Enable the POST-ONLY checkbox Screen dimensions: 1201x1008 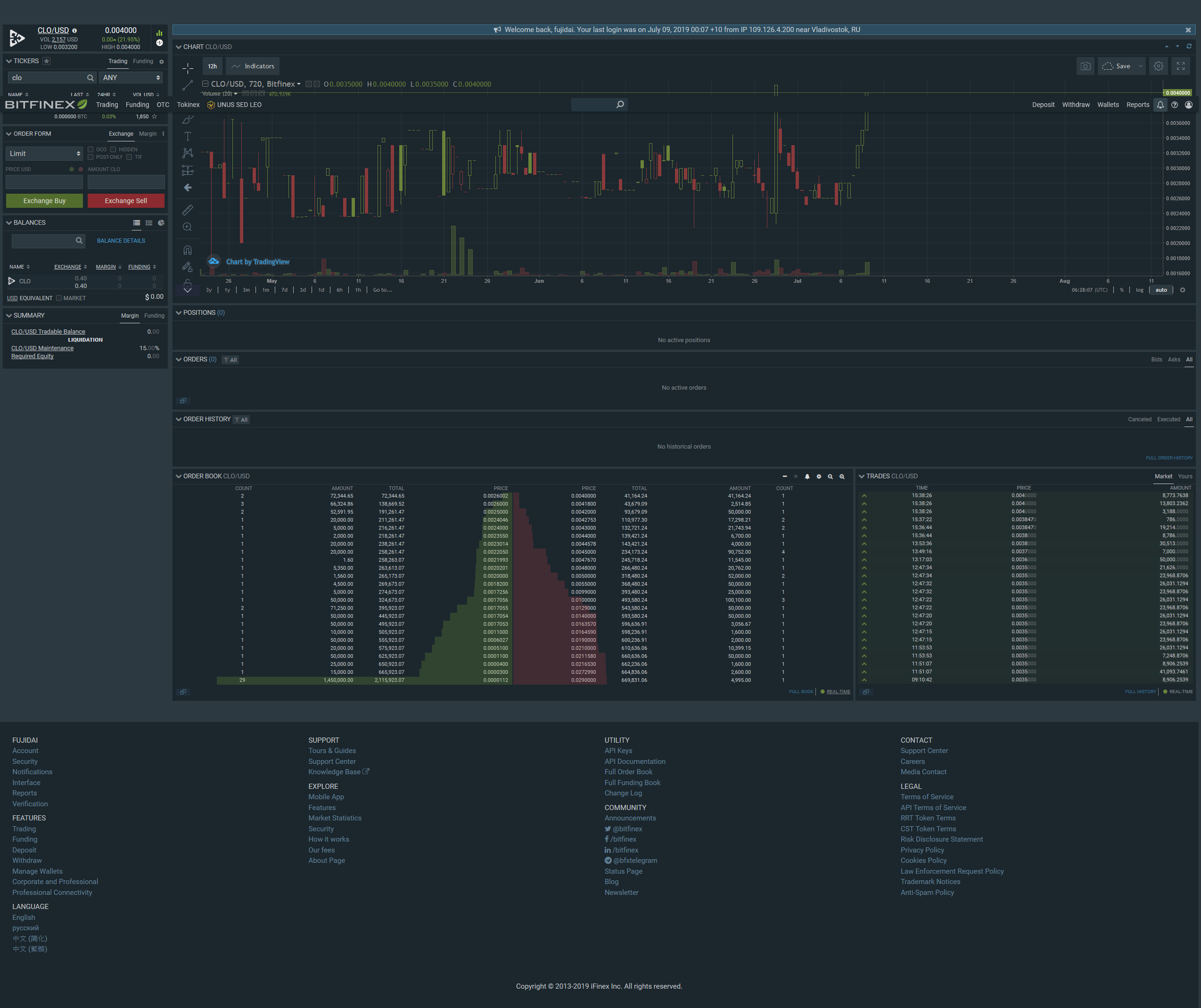(90, 157)
